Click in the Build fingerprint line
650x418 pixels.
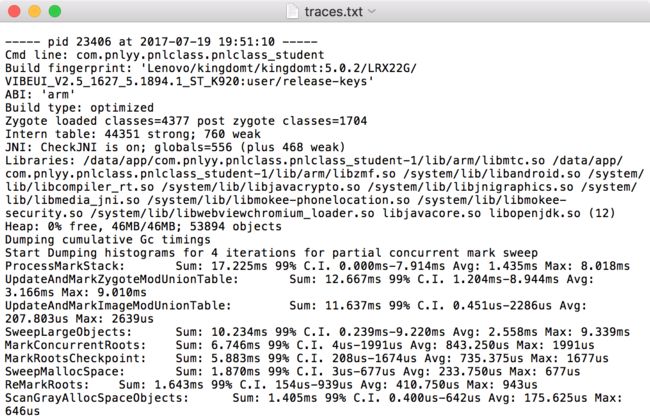pyautogui.click(x=211, y=68)
